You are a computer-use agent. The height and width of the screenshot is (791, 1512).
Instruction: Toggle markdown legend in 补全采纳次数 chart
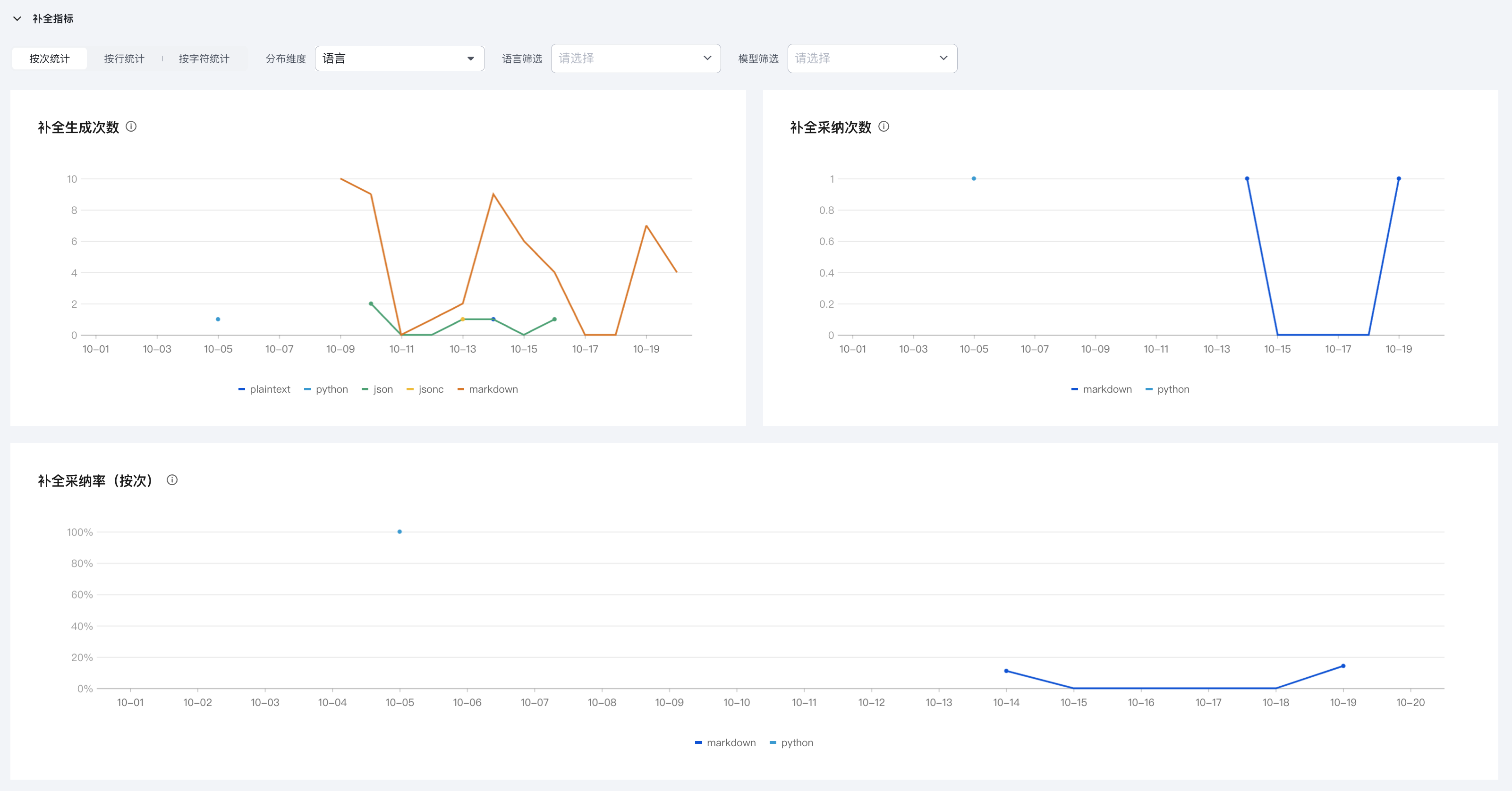click(x=1101, y=389)
